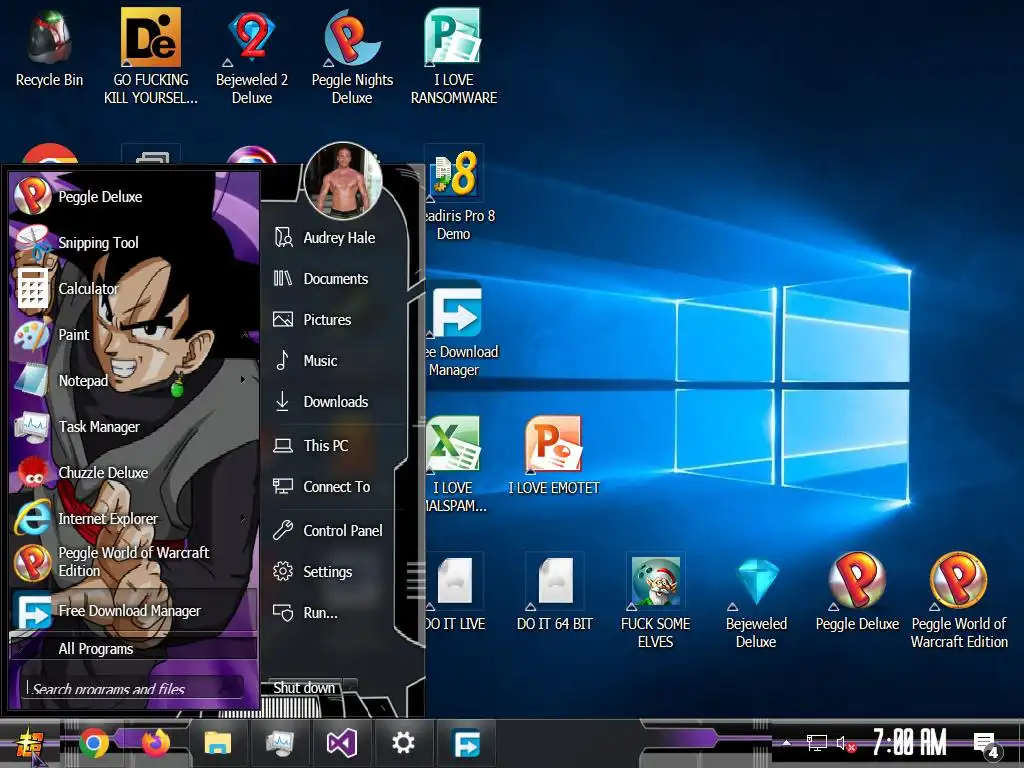Click the Start button on taskbar
The image size is (1024, 768).
coord(29,744)
